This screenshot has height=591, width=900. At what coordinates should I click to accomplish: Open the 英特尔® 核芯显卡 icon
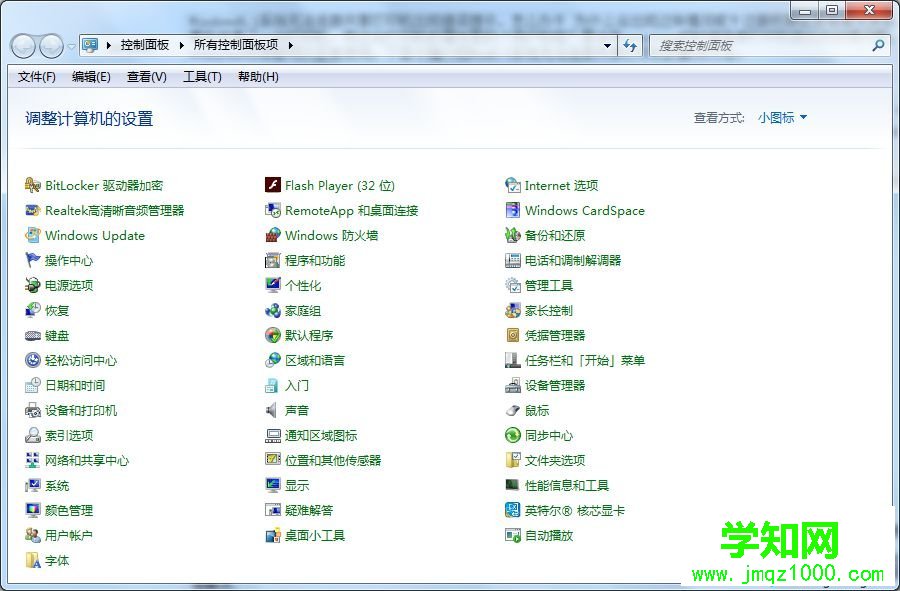[513, 510]
